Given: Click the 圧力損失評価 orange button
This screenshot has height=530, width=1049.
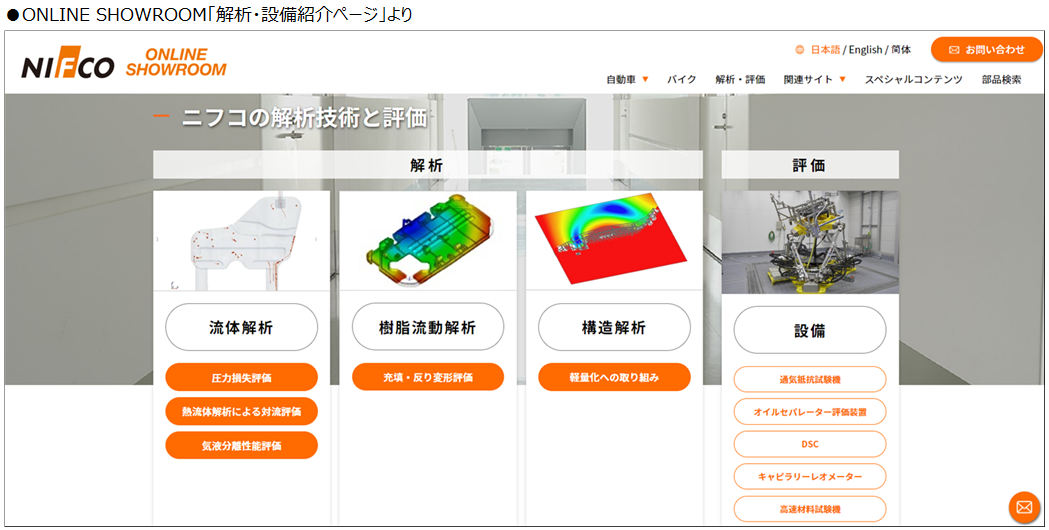Looking at the screenshot, I should pos(242,377).
